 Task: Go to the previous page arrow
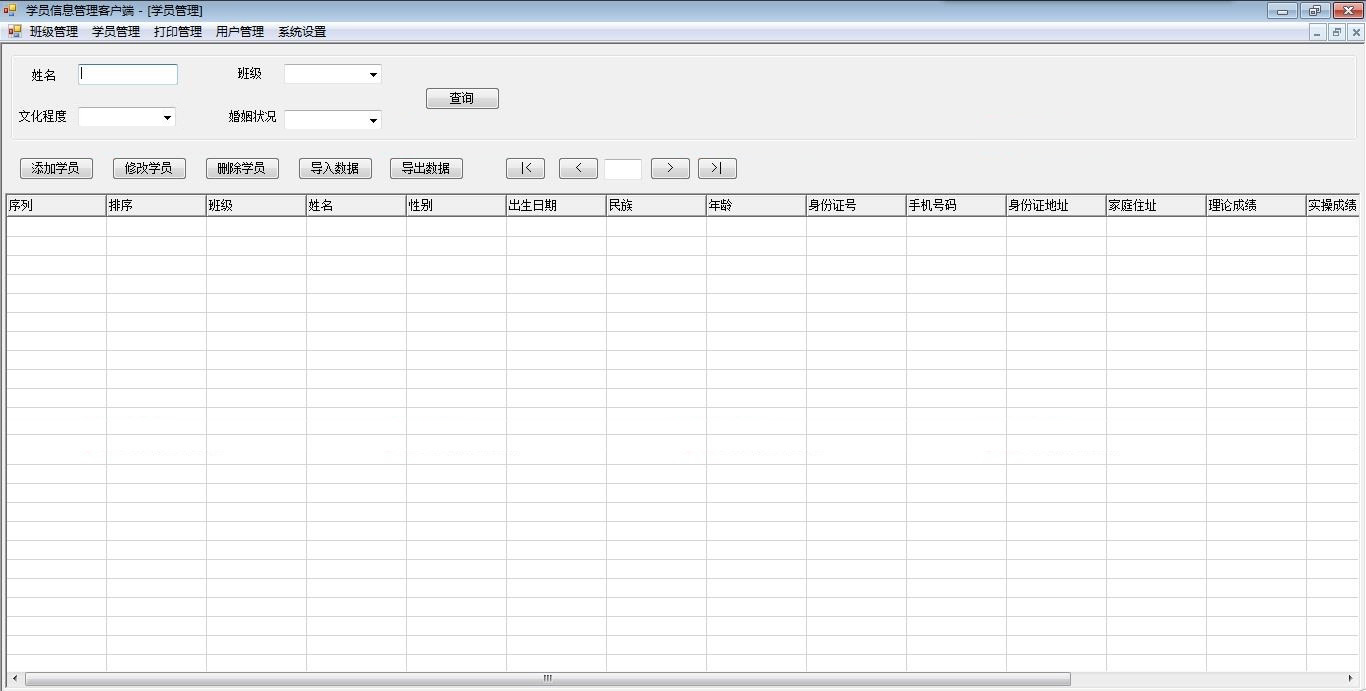pos(578,168)
